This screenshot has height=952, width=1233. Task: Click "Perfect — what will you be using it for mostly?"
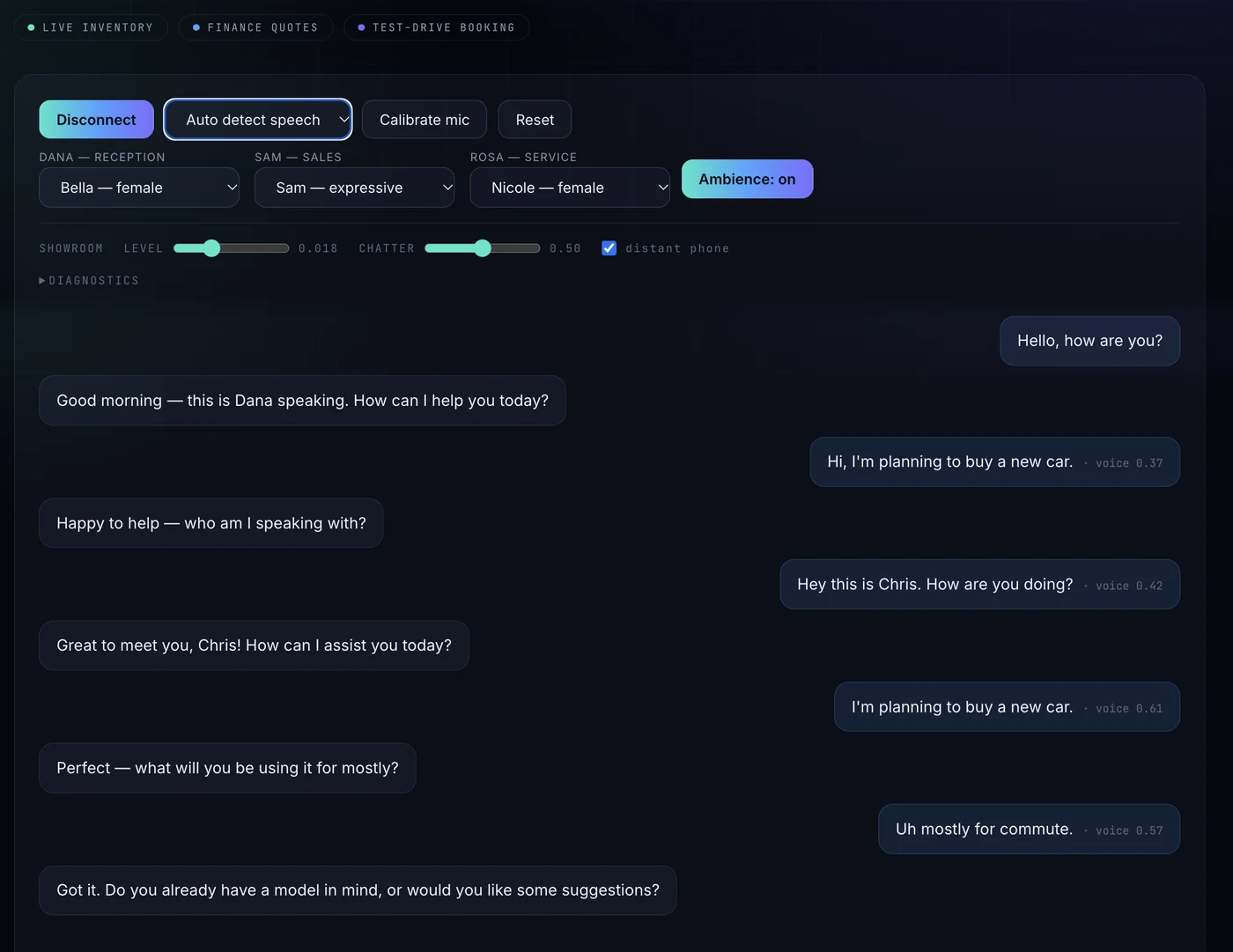point(227,768)
